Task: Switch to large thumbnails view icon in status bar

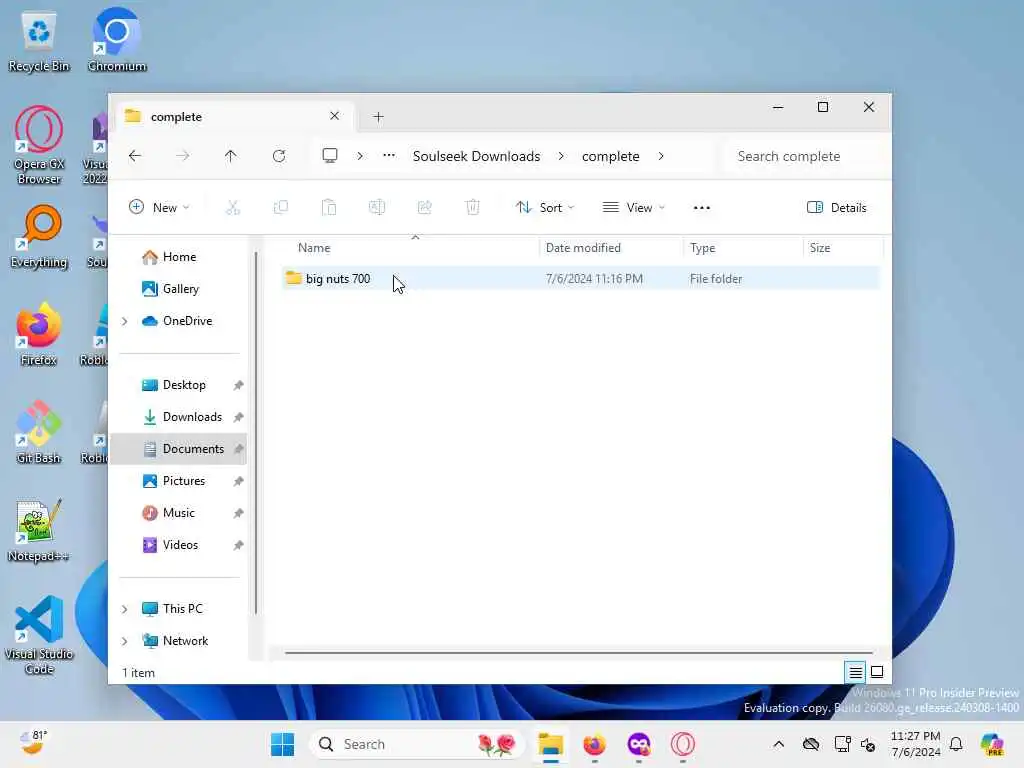Action: point(877,672)
